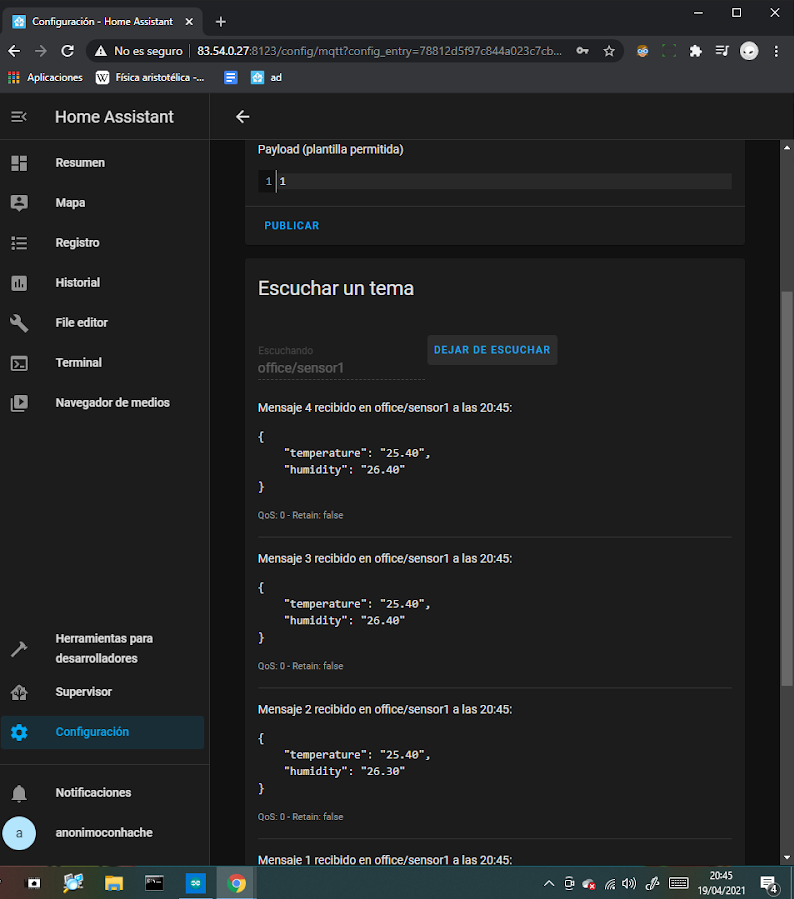794x899 pixels.
Task: Select Configuración in the sidebar
Action: (x=92, y=732)
